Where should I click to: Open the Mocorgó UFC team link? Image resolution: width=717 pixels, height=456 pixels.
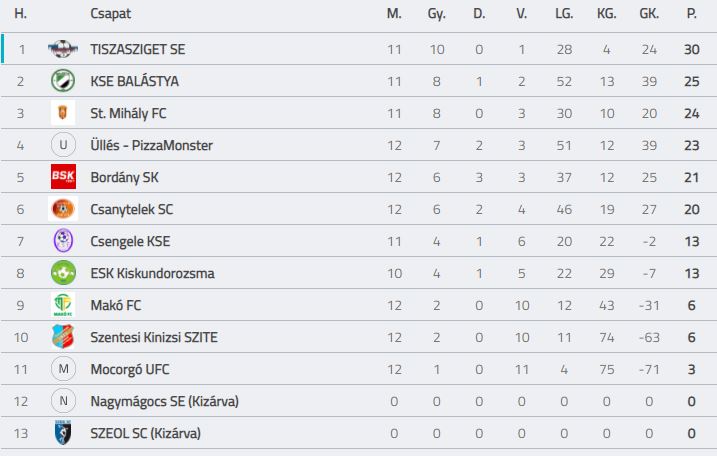130,370
